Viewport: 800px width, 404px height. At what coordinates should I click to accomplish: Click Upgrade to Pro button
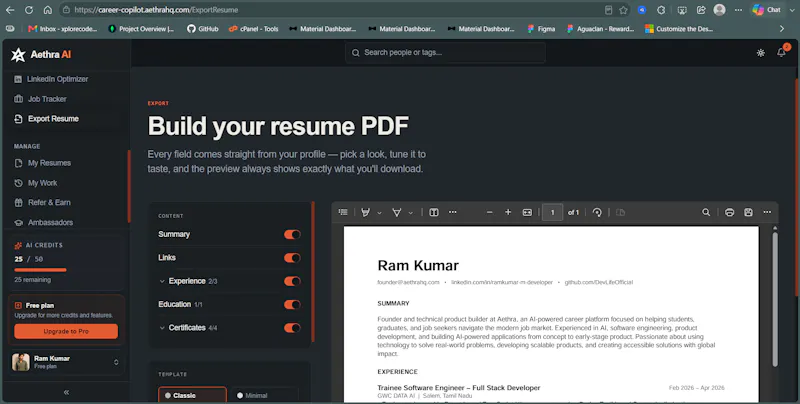(x=66, y=331)
